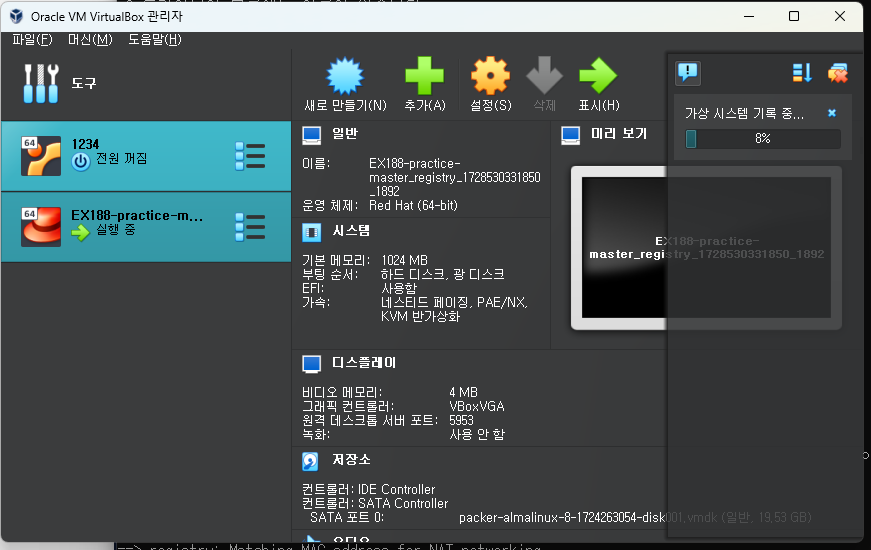
Task: Click the Red Hat (64-bit) OS value
Action: coord(413,206)
